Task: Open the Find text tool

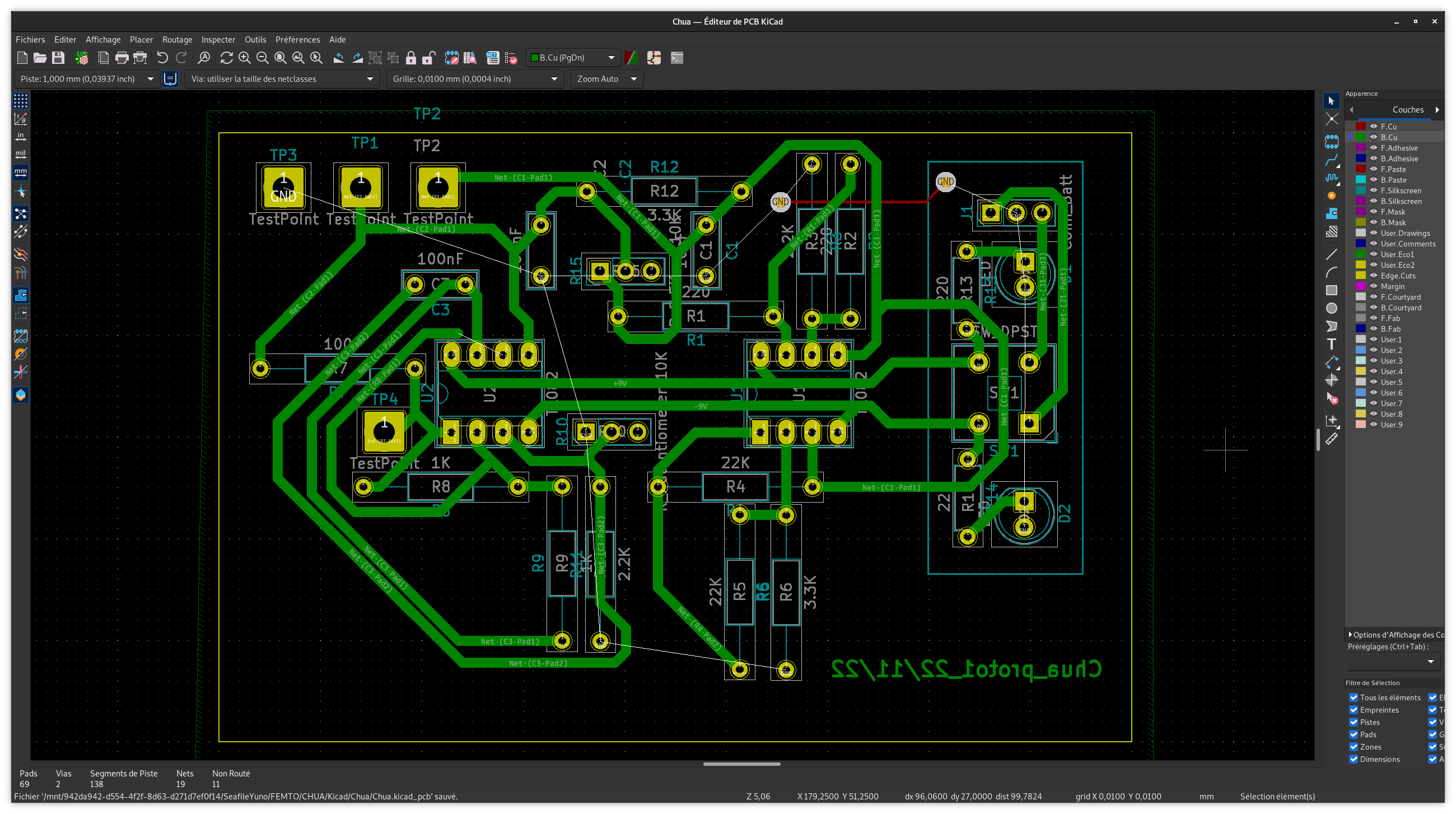Action: point(203,58)
